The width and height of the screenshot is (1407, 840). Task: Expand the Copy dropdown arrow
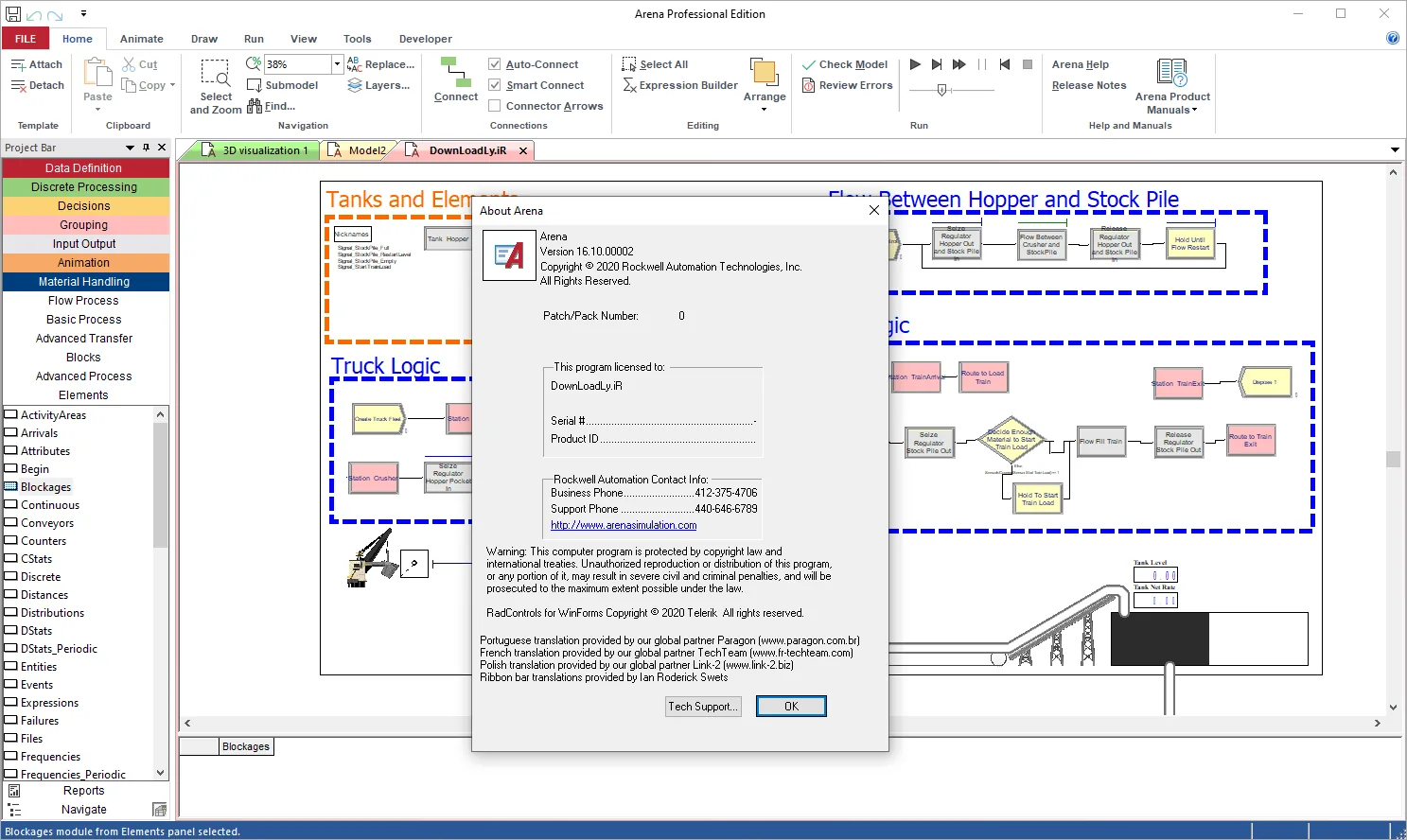172,85
